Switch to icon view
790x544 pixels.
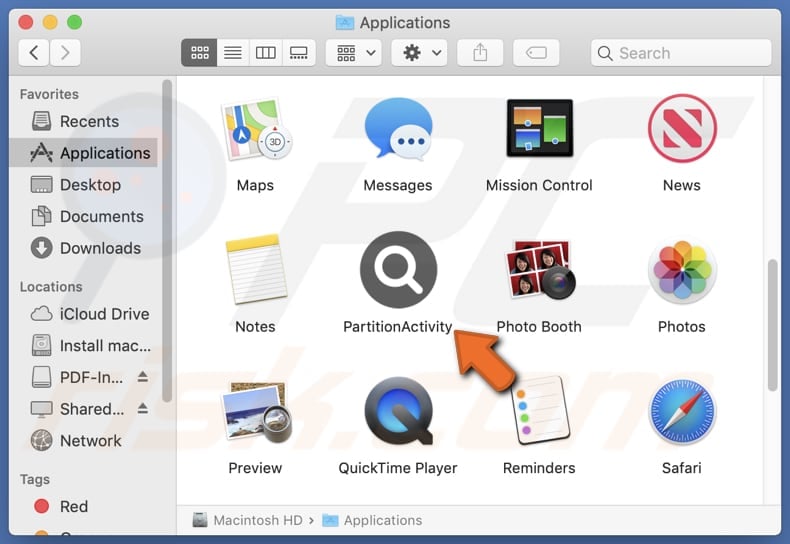point(200,52)
